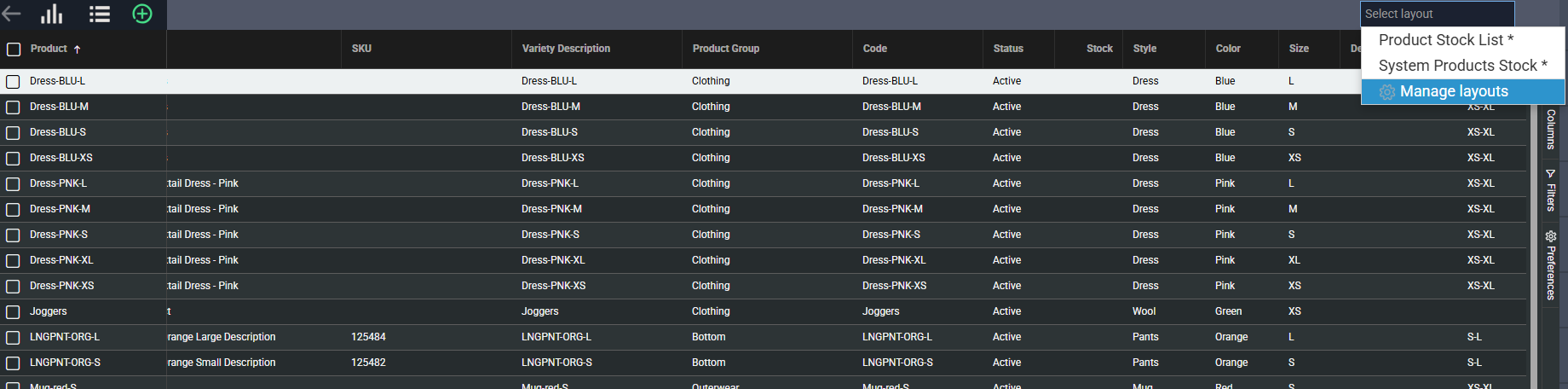This screenshot has height=389, width=1568.
Task: Choose System Products Stock layout option
Action: 1462,66
